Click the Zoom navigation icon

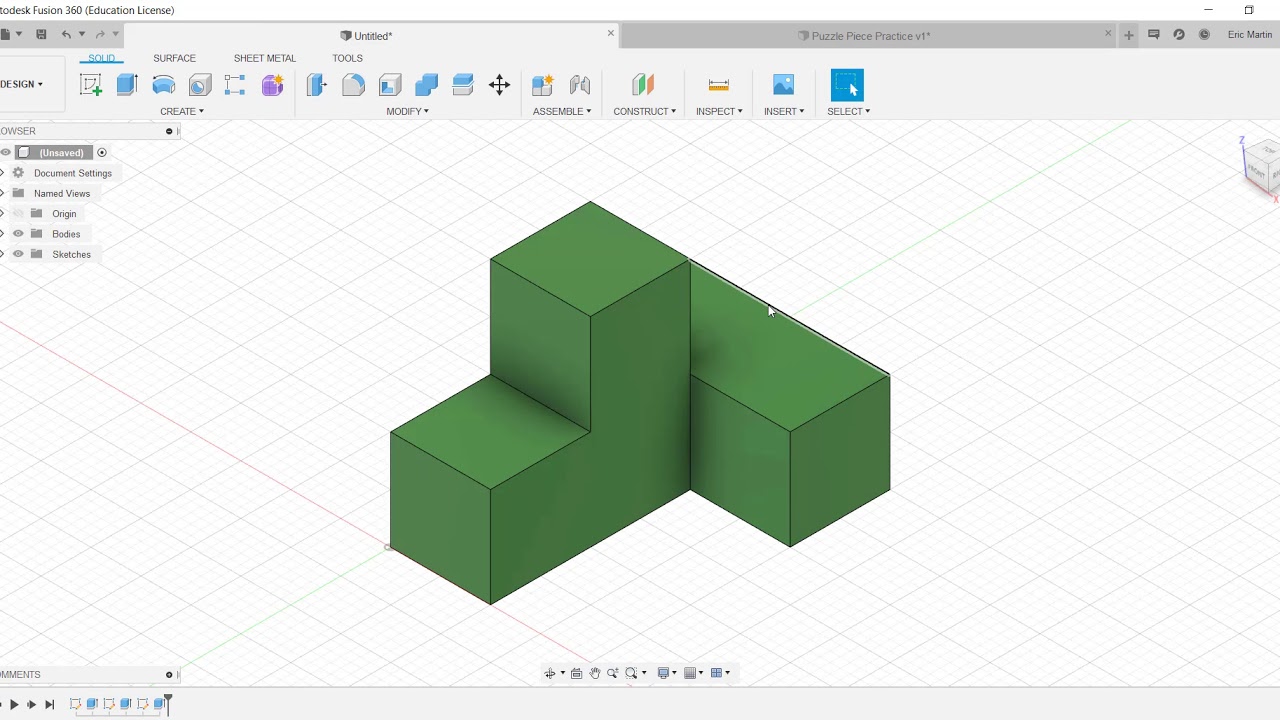(x=613, y=673)
